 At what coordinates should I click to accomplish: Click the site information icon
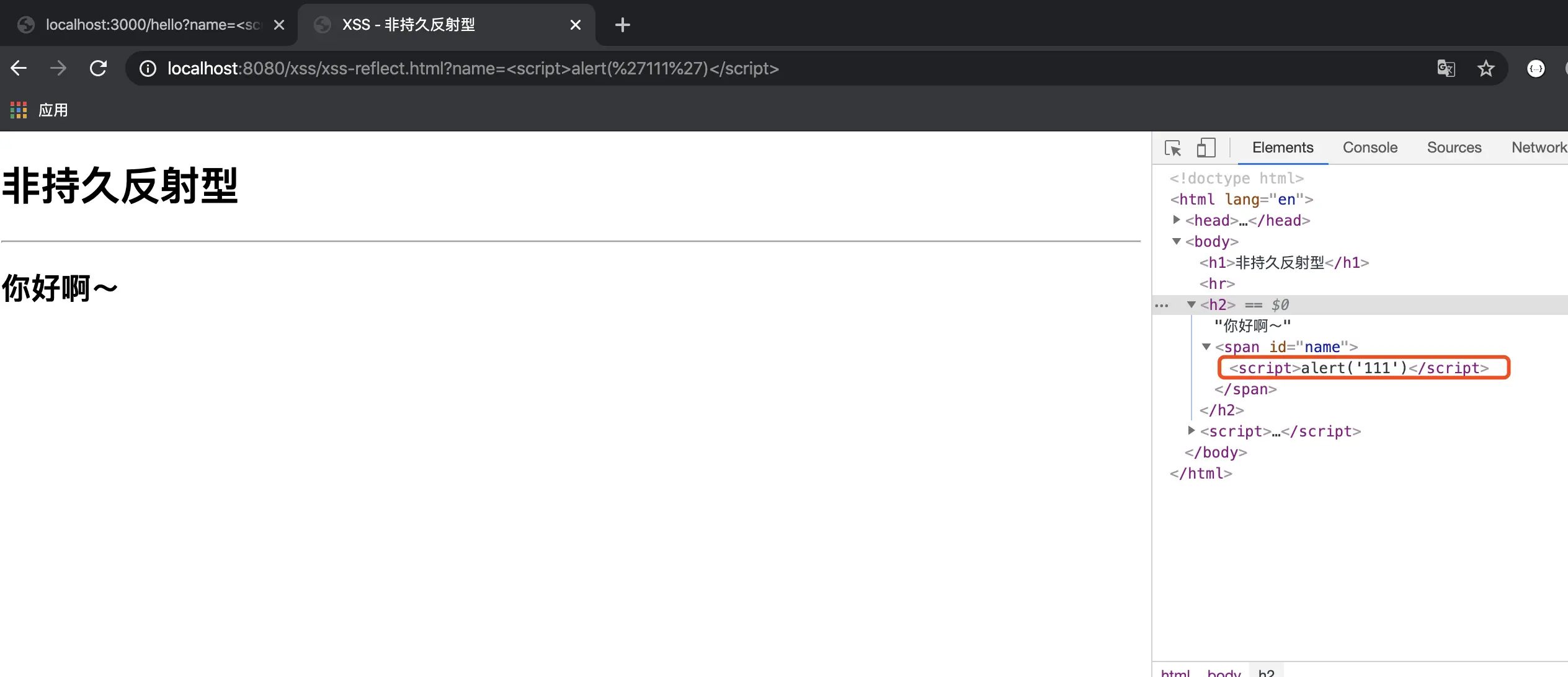(148, 68)
